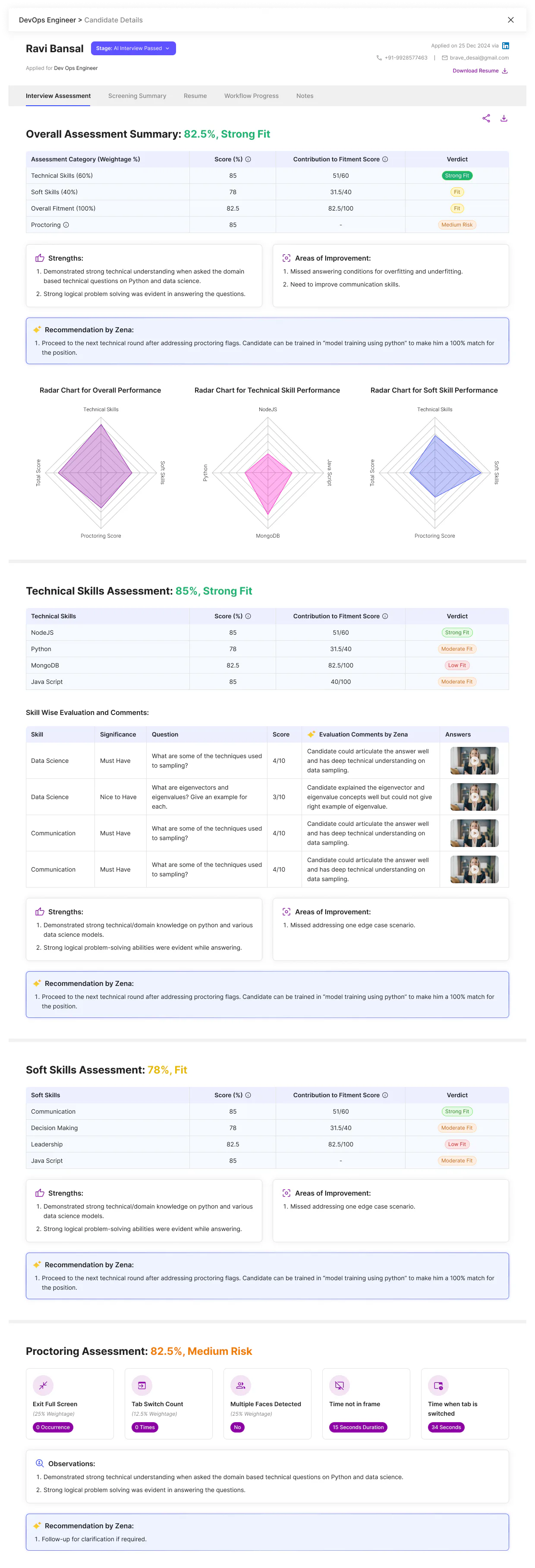Click the phone icon next to the number
This screenshot has height=1568, width=535.
[379, 58]
